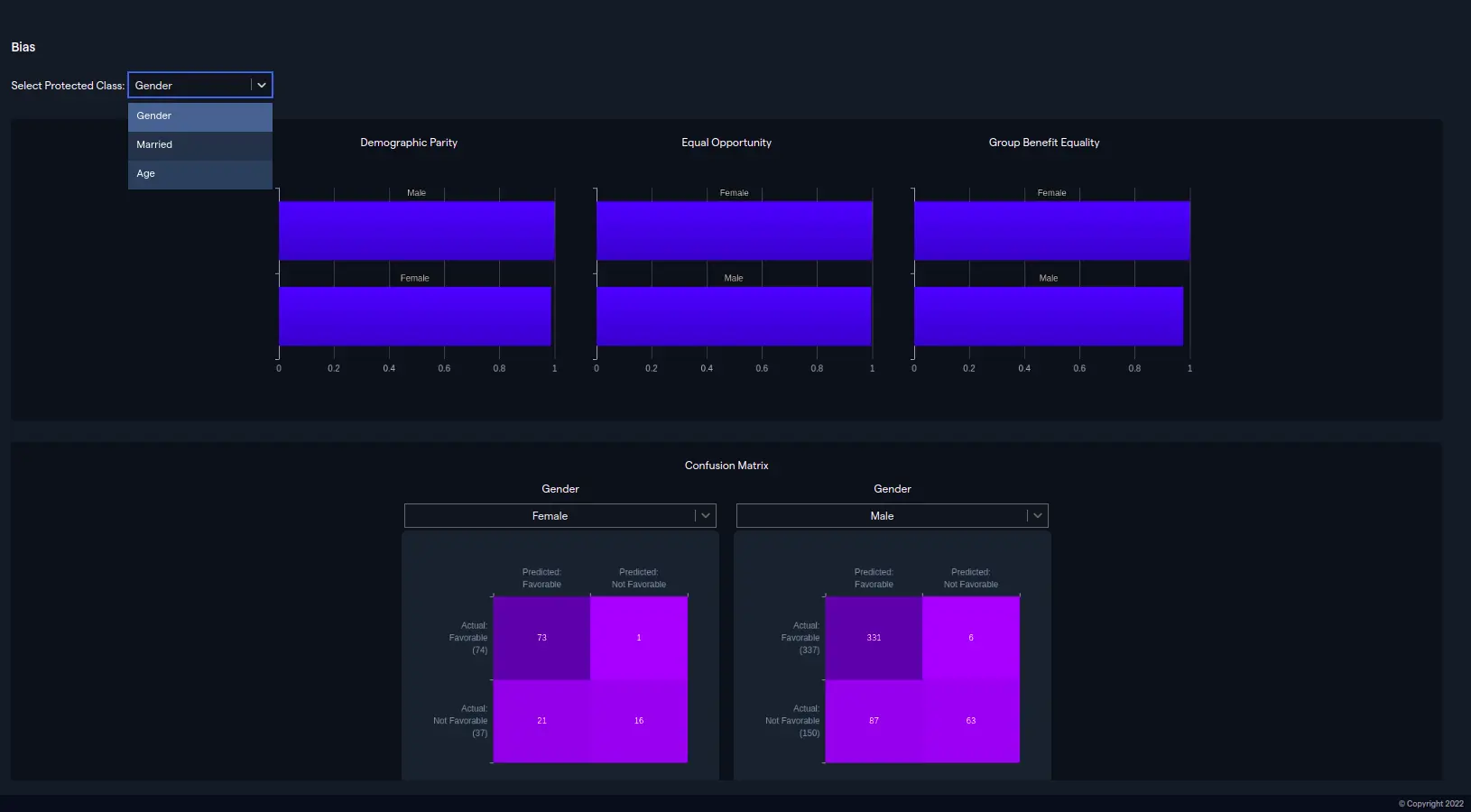Image resolution: width=1471 pixels, height=812 pixels.
Task: Click the cell showing 331 in Male matrix
Action: pos(874,638)
